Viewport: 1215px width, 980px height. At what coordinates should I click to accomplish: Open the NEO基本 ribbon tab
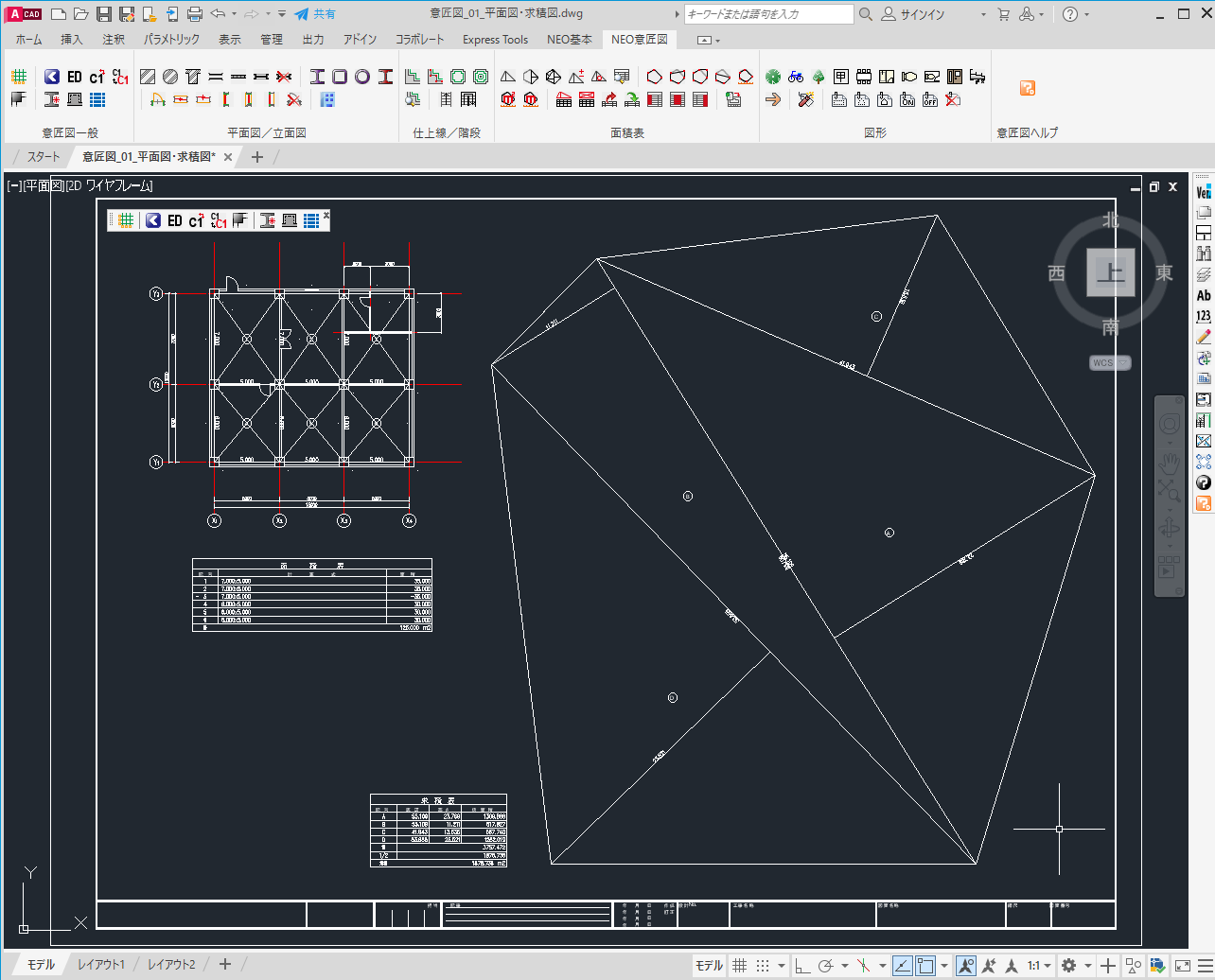[570, 40]
